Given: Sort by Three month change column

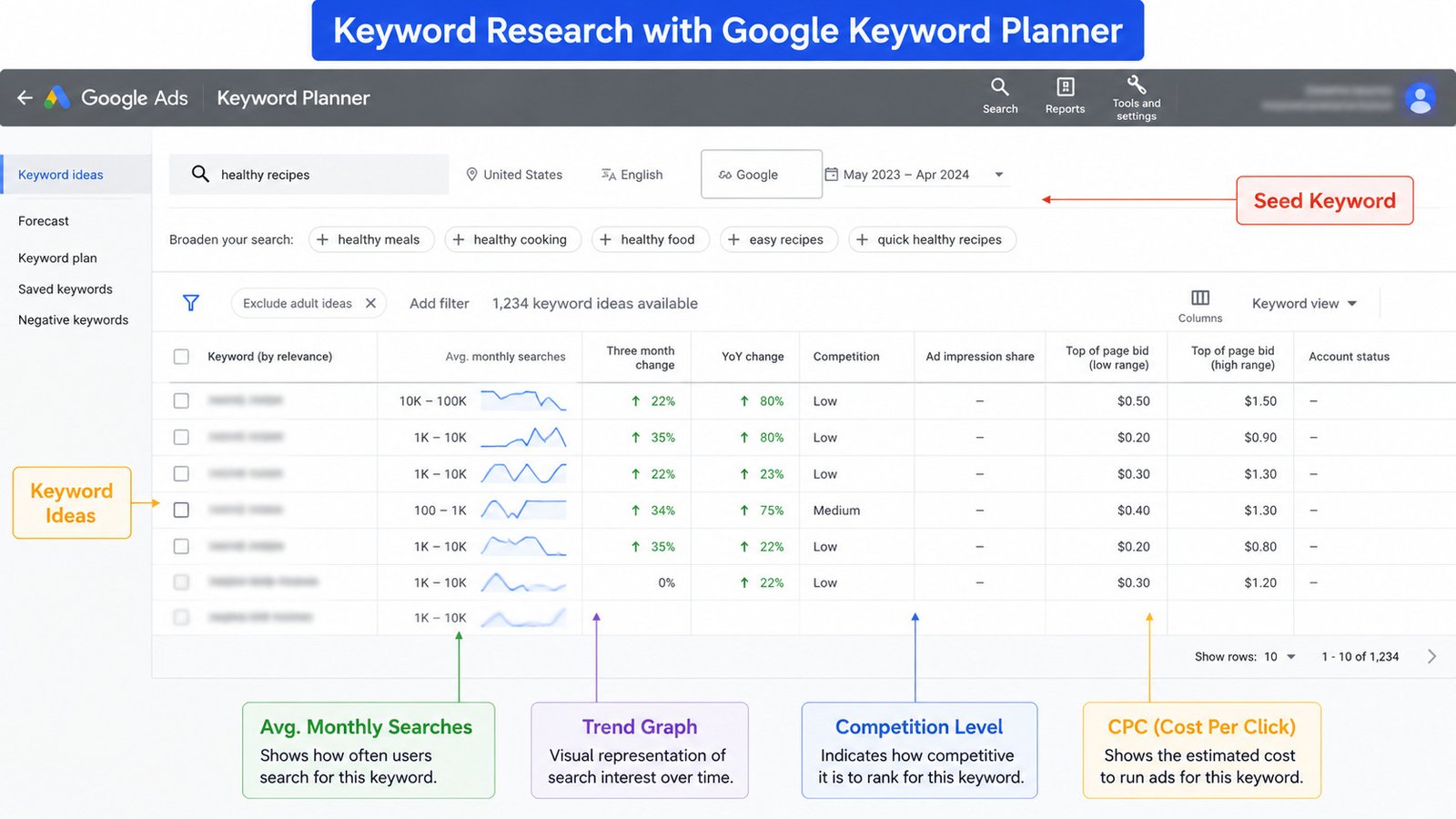Looking at the screenshot, I should click(641, 357).
